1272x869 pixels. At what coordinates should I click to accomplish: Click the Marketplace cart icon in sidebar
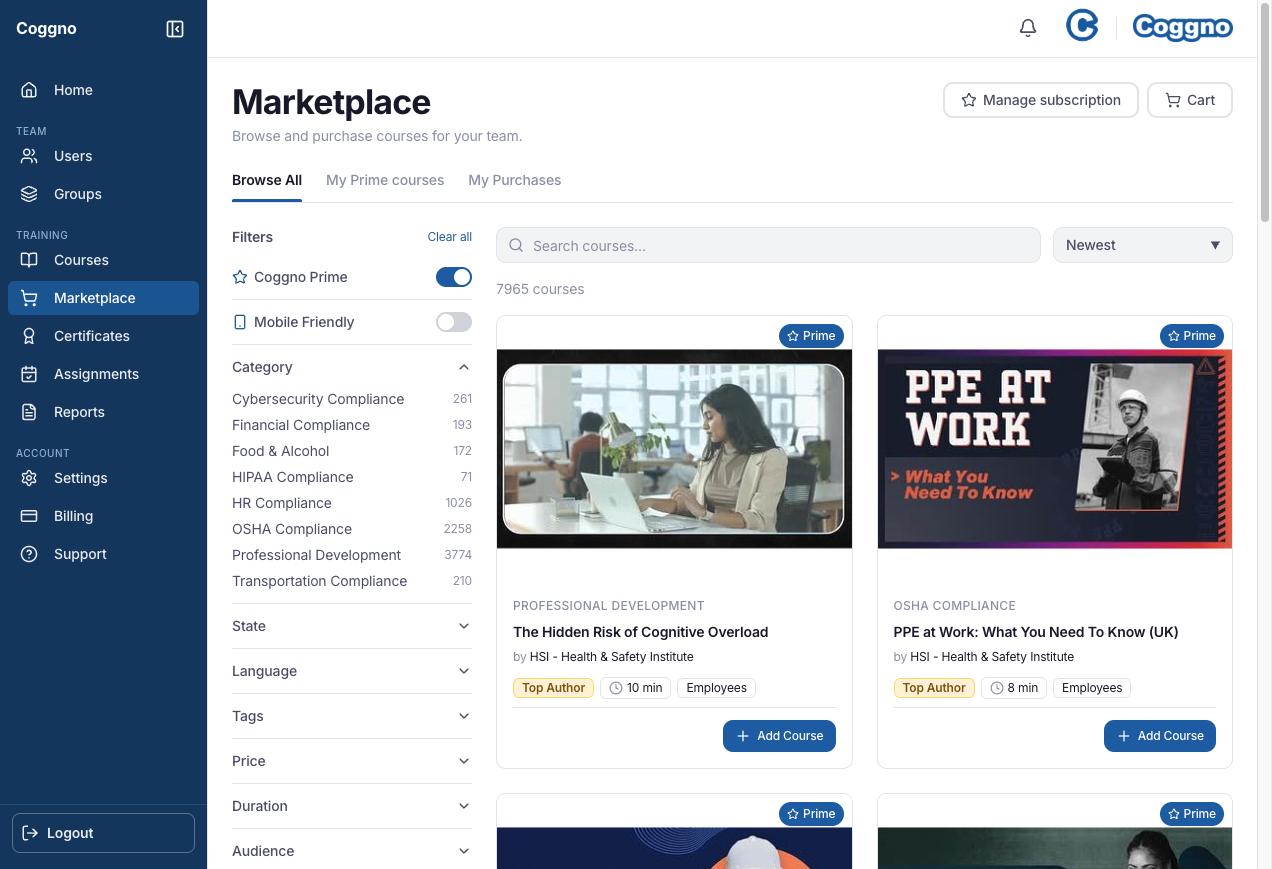coord(29,298)
